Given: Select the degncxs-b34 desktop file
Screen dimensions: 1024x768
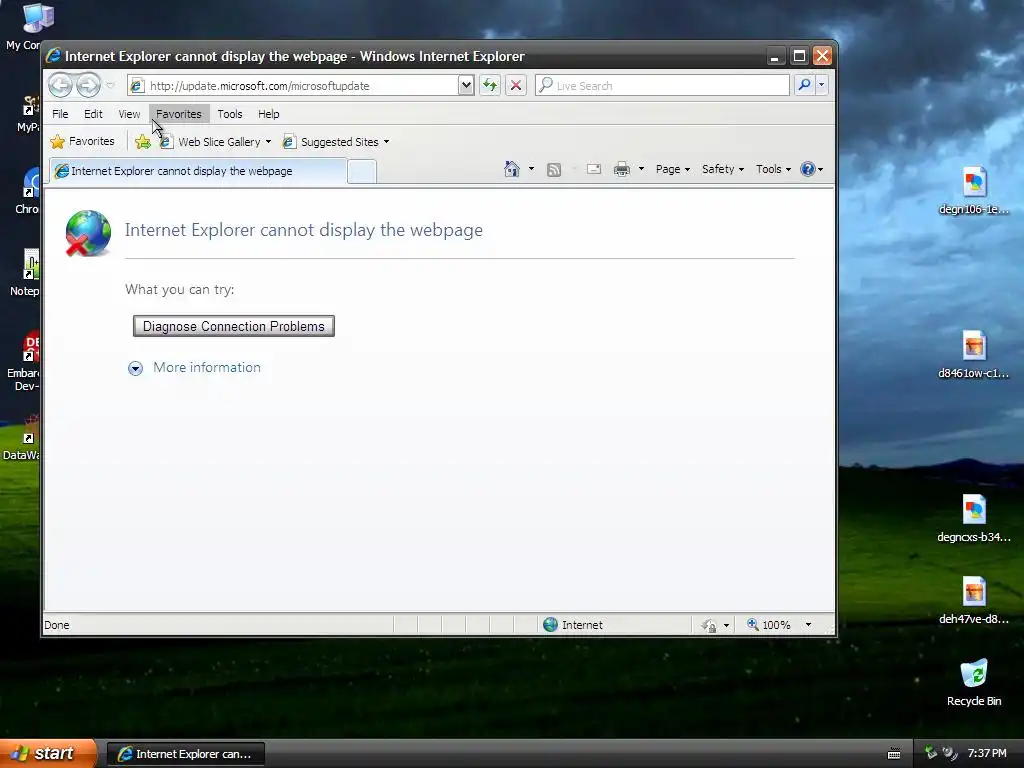Looking at the screenshot, I should (974, 518).
